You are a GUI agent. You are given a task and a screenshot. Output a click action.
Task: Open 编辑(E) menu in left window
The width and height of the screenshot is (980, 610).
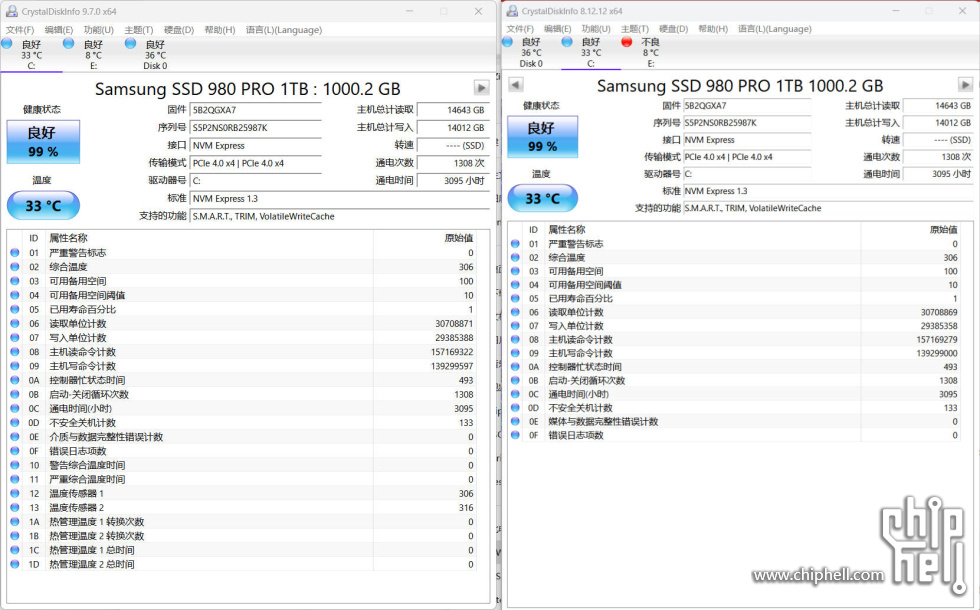[x=59, y=30]
